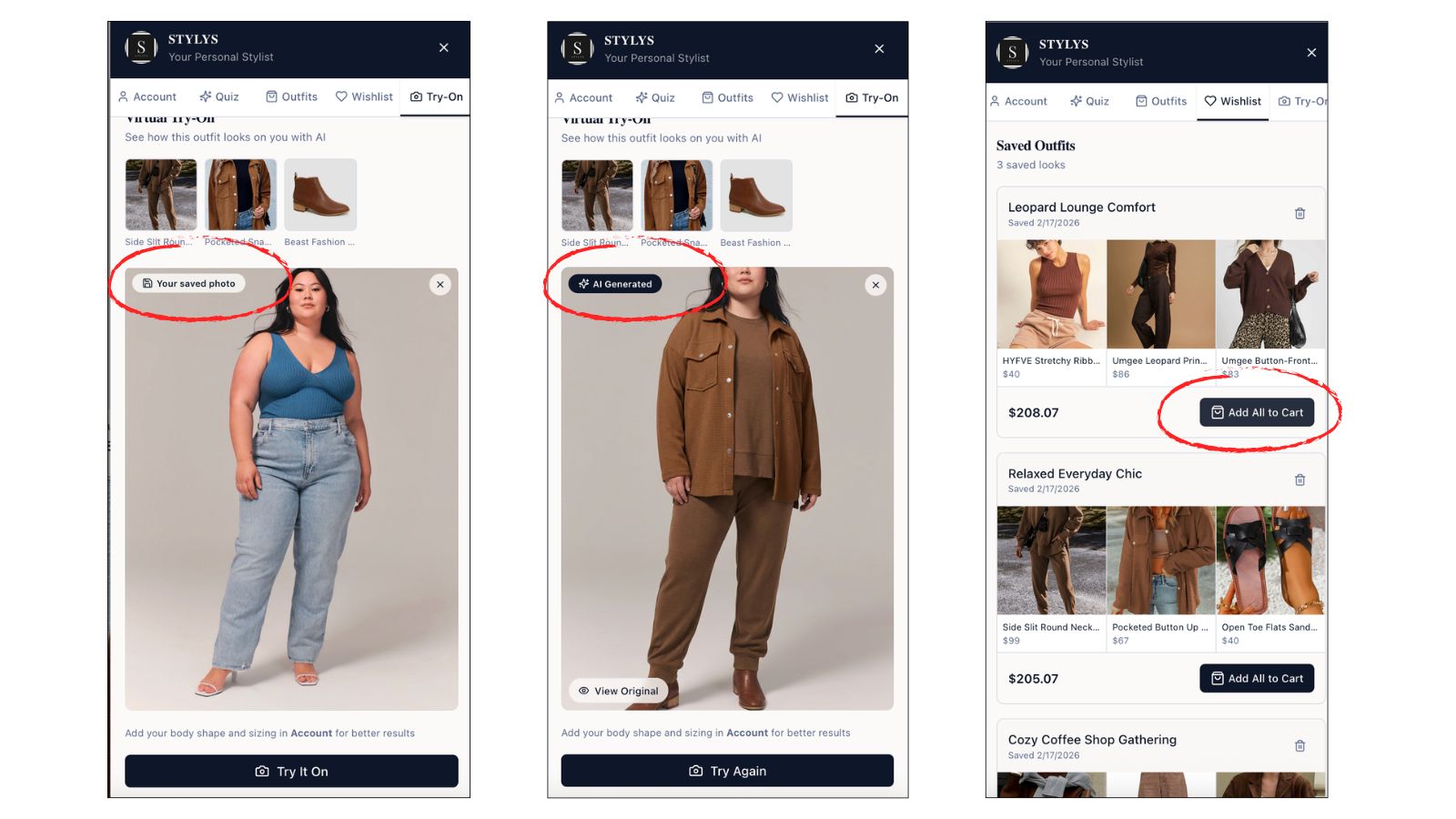Click the Leopard Lounge Comfort outfit title
This screenshot has width=1456, height=819.
(1081, 207)
